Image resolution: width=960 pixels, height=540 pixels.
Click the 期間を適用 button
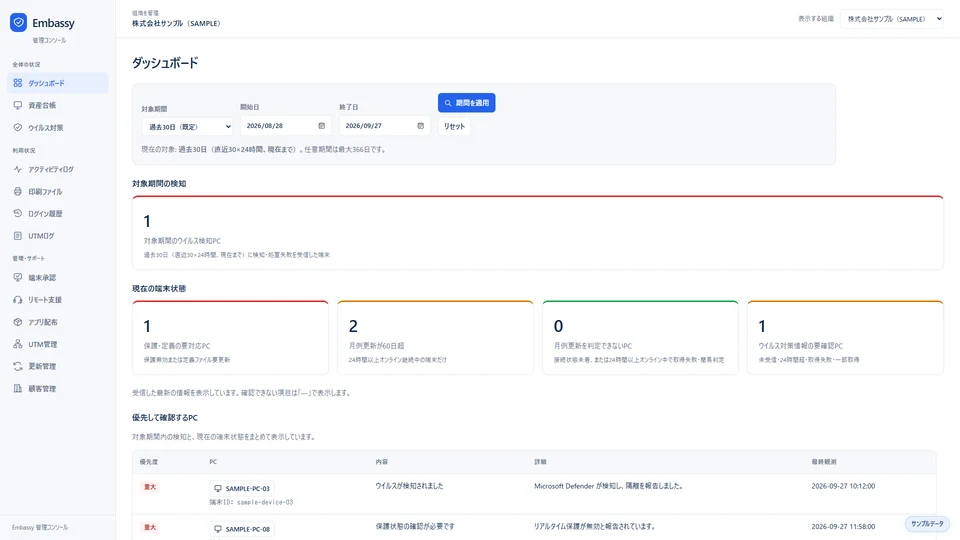point(467,103)
